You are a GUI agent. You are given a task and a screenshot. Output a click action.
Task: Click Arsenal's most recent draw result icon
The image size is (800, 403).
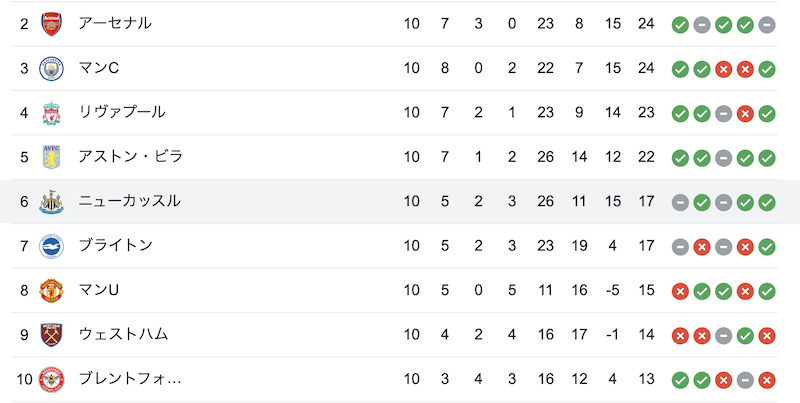(x=766, y=24)
